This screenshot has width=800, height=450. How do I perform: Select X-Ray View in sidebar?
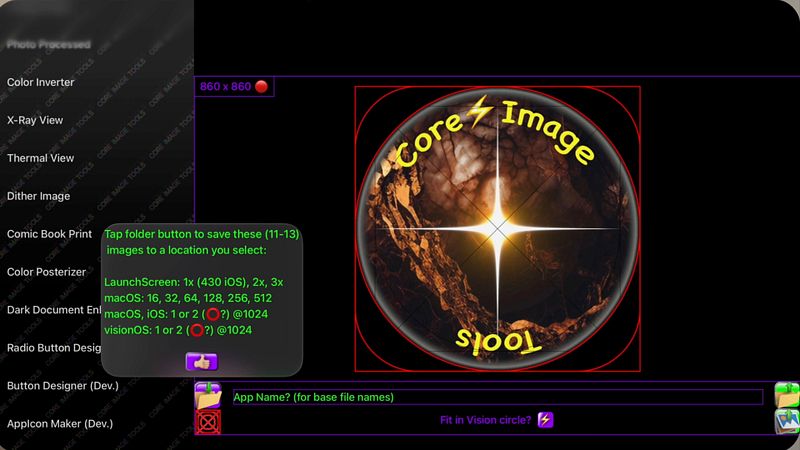(x=35, y=120)
